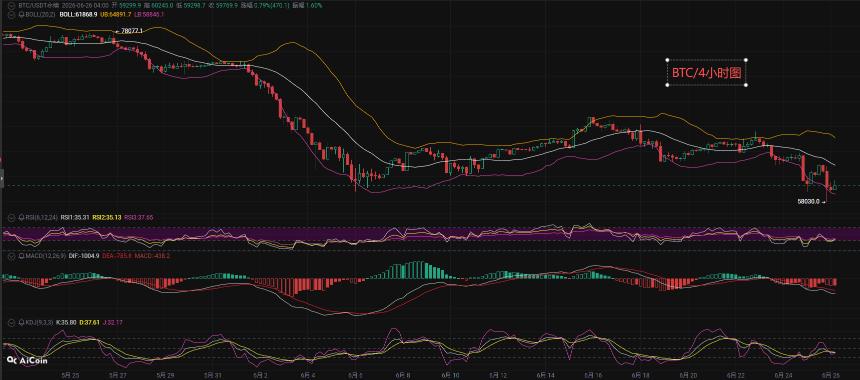This screenshot has width=860, height=380.
Task: Select the BOLL:61868.9 middle band value
Action: tap(78, 14)
